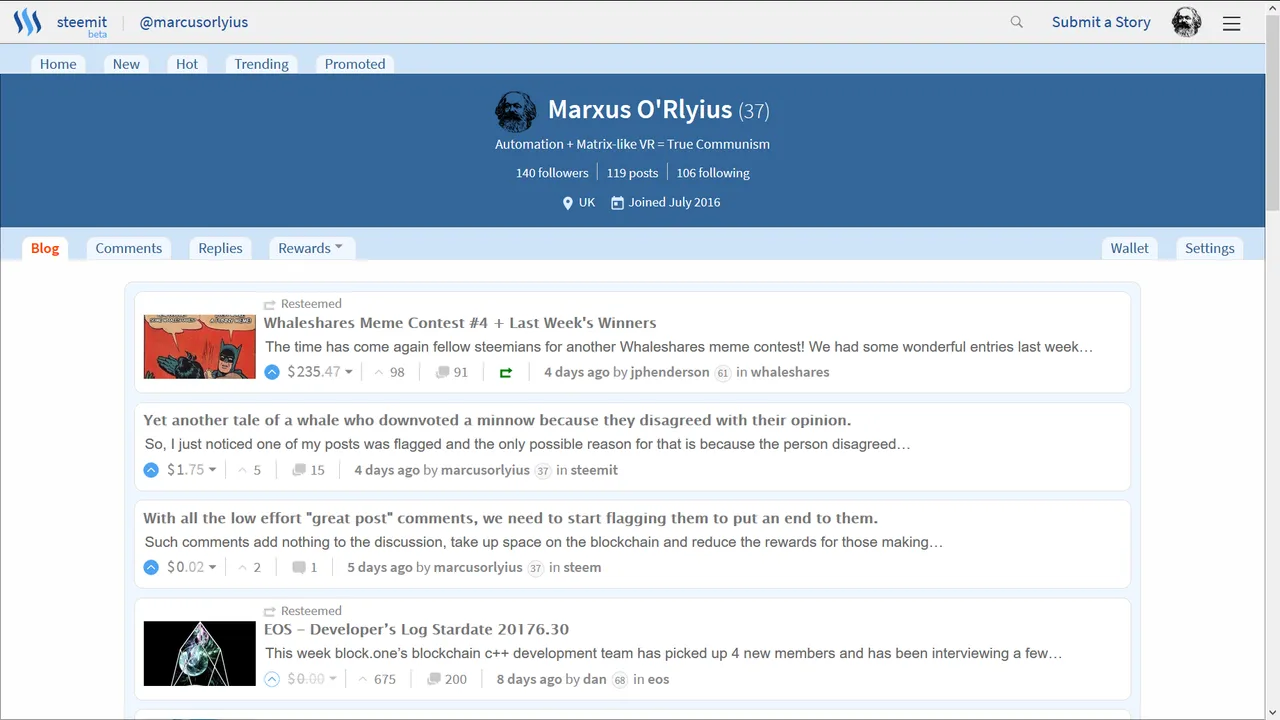The width and height of the screenshot is (1280, 720).
Task: Show the 98 votes list
Action: tap(389, 372)
